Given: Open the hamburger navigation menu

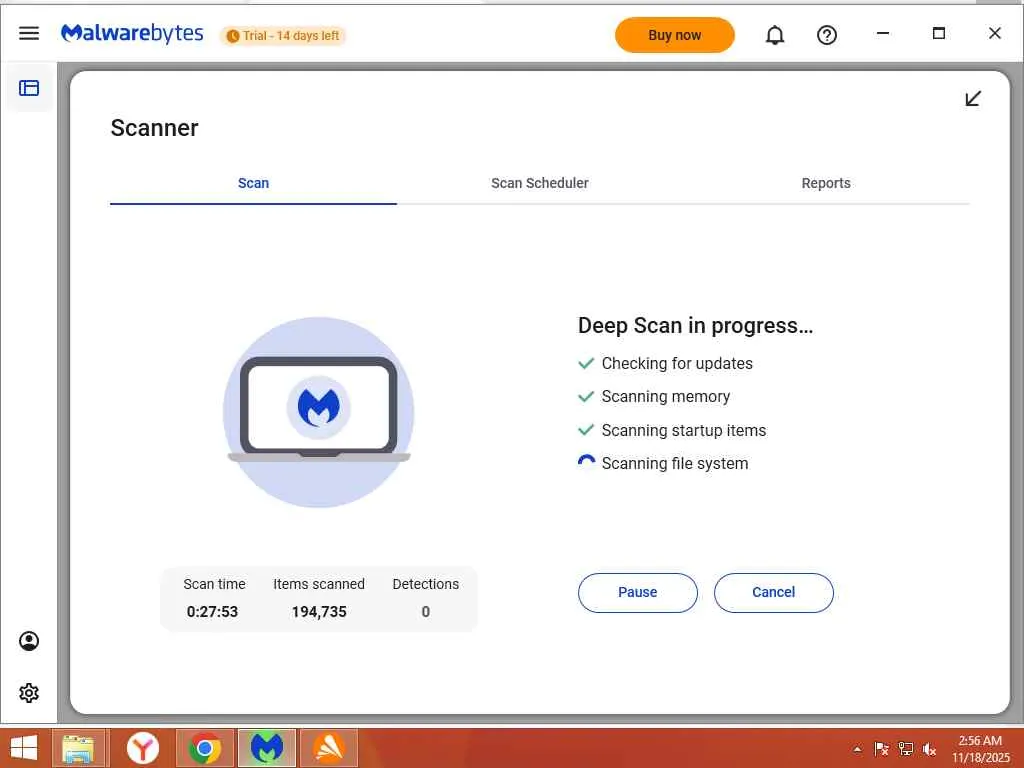Looking at the screenshot, I should [x=29, y=33].
